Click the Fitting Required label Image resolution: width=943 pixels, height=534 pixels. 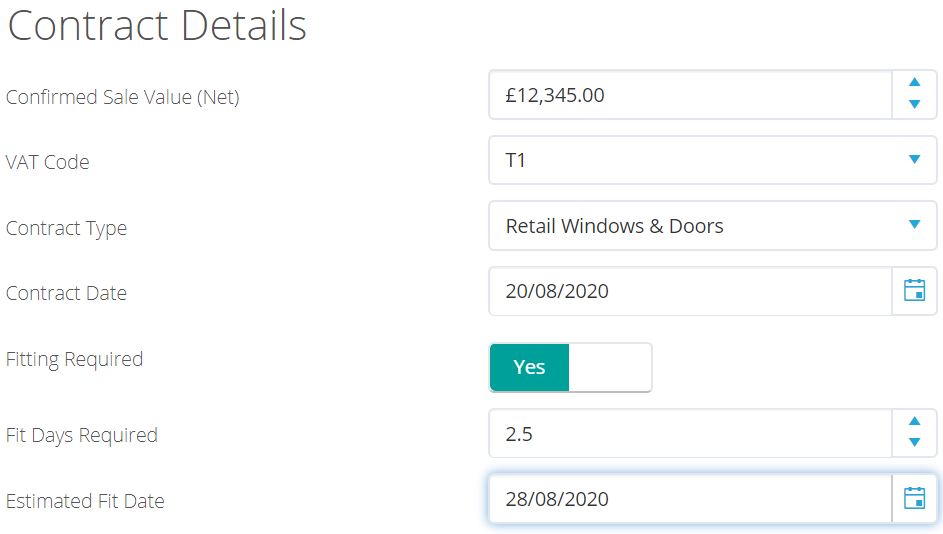click(75, 360)
